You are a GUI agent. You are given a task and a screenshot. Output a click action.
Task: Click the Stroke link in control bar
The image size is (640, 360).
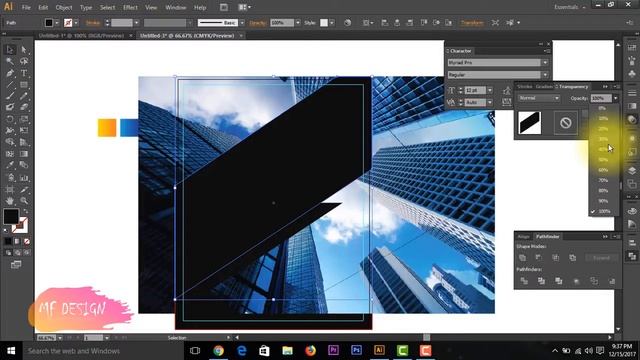[93, 23]
